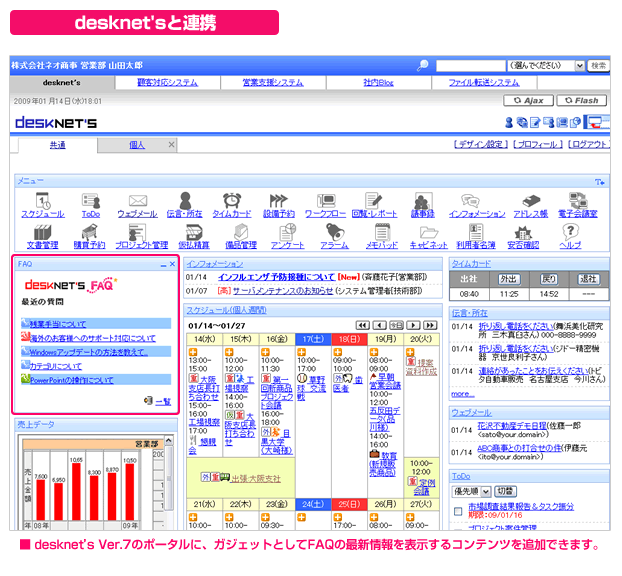Open the スケジュール menu icon
The image size is (622, 576).
click(43, 201)
